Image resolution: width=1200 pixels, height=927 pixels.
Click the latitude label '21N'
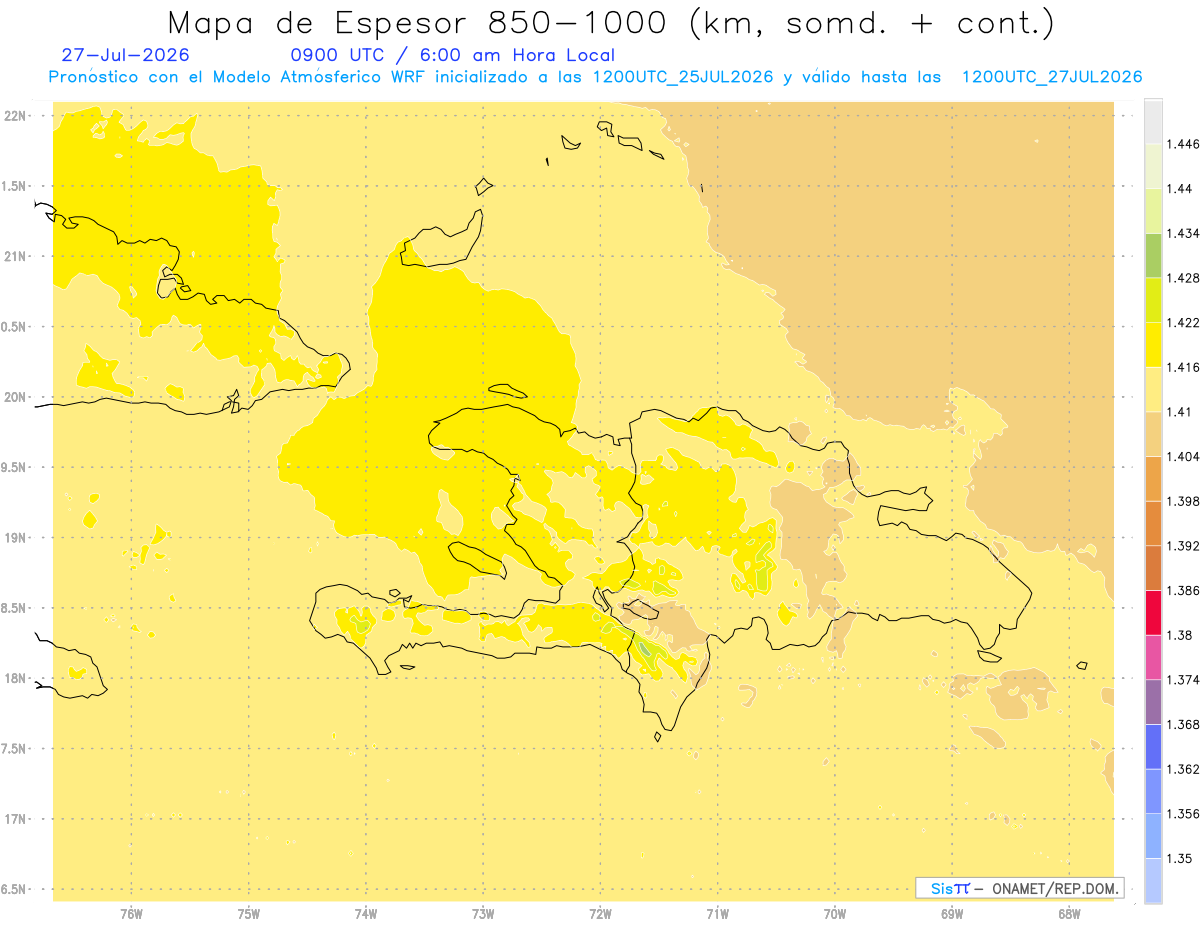tap(16, 257)
